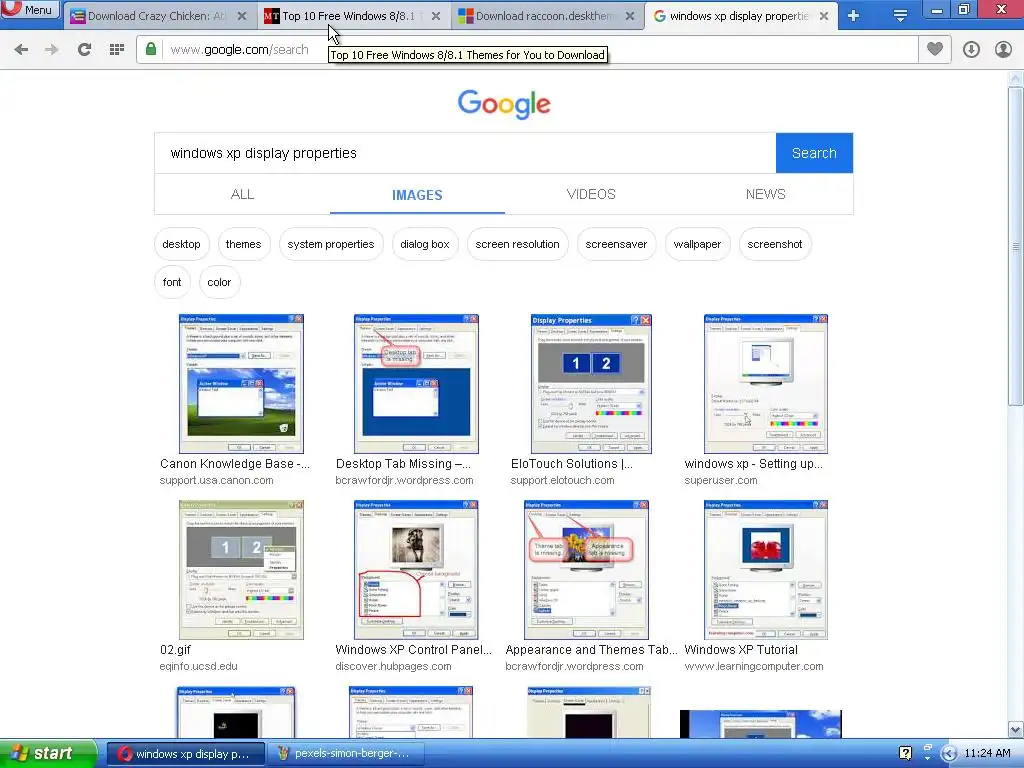The width and height of the screenshot is (1024, 768).
Task: Filter by dialog box chip
Action: click(x=424, y=244)
